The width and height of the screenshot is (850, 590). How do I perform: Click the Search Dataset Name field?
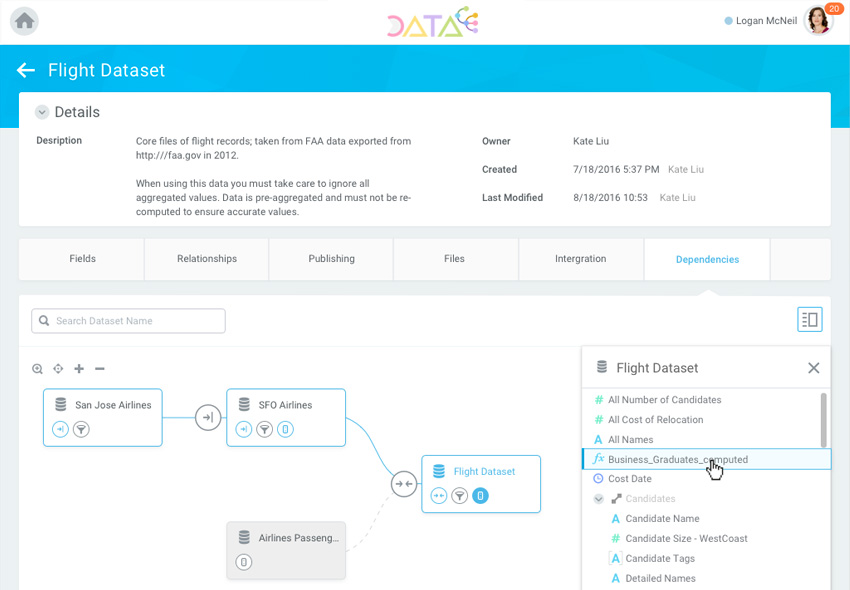tap(128, 321)
